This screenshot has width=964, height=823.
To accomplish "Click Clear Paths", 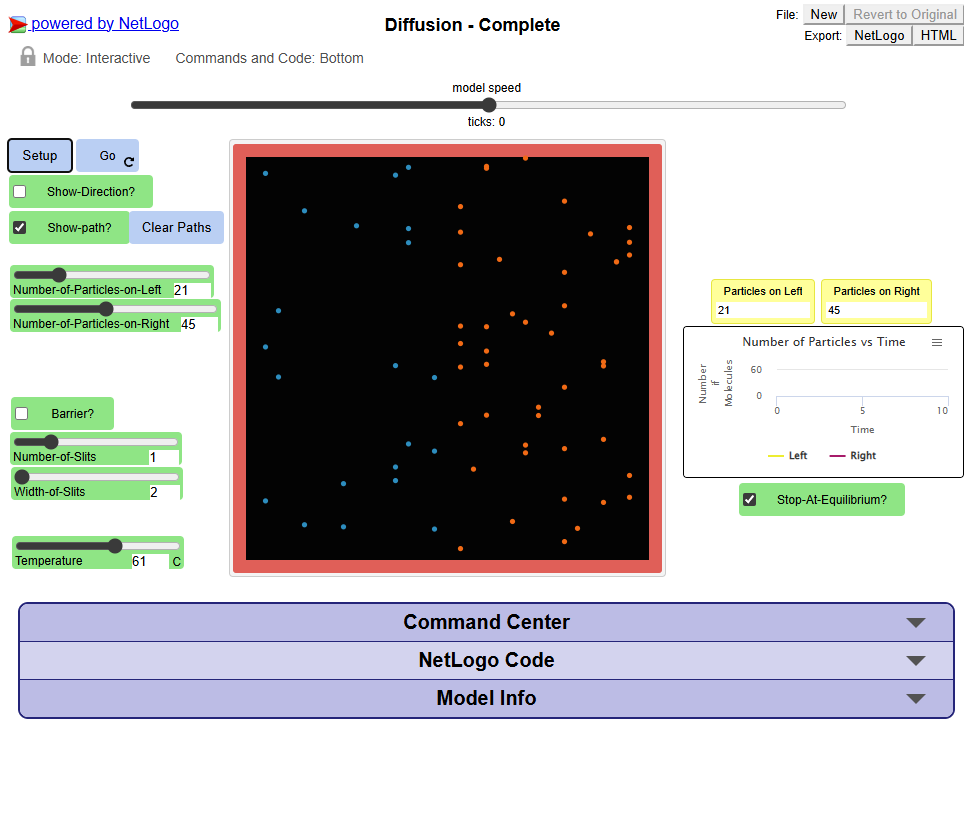I will [x=176, y=227].
